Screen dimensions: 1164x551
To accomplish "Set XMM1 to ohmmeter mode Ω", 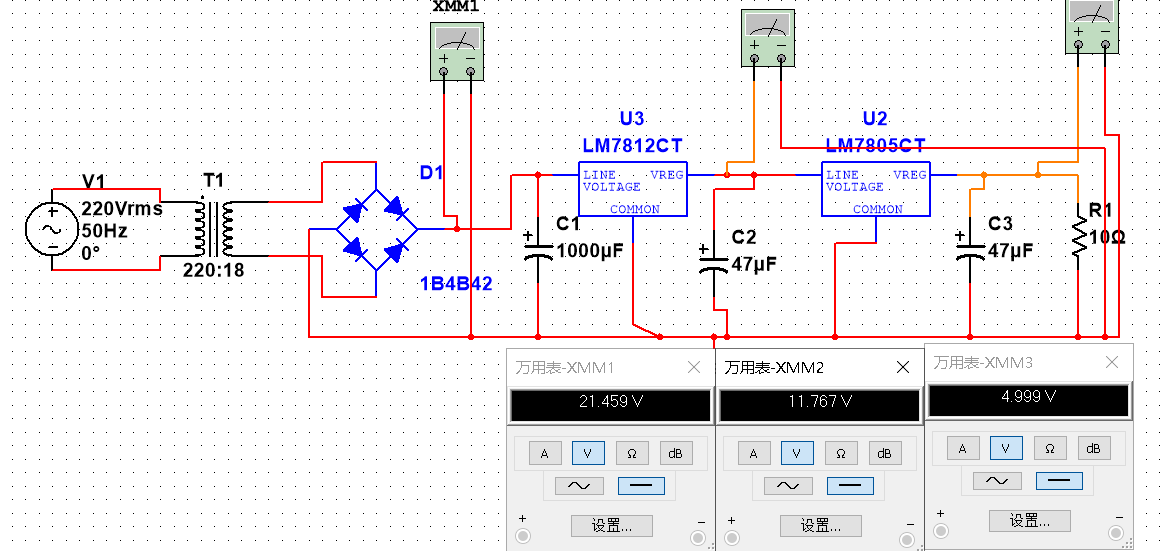I will pyautogui.click(x=632, y=453).
